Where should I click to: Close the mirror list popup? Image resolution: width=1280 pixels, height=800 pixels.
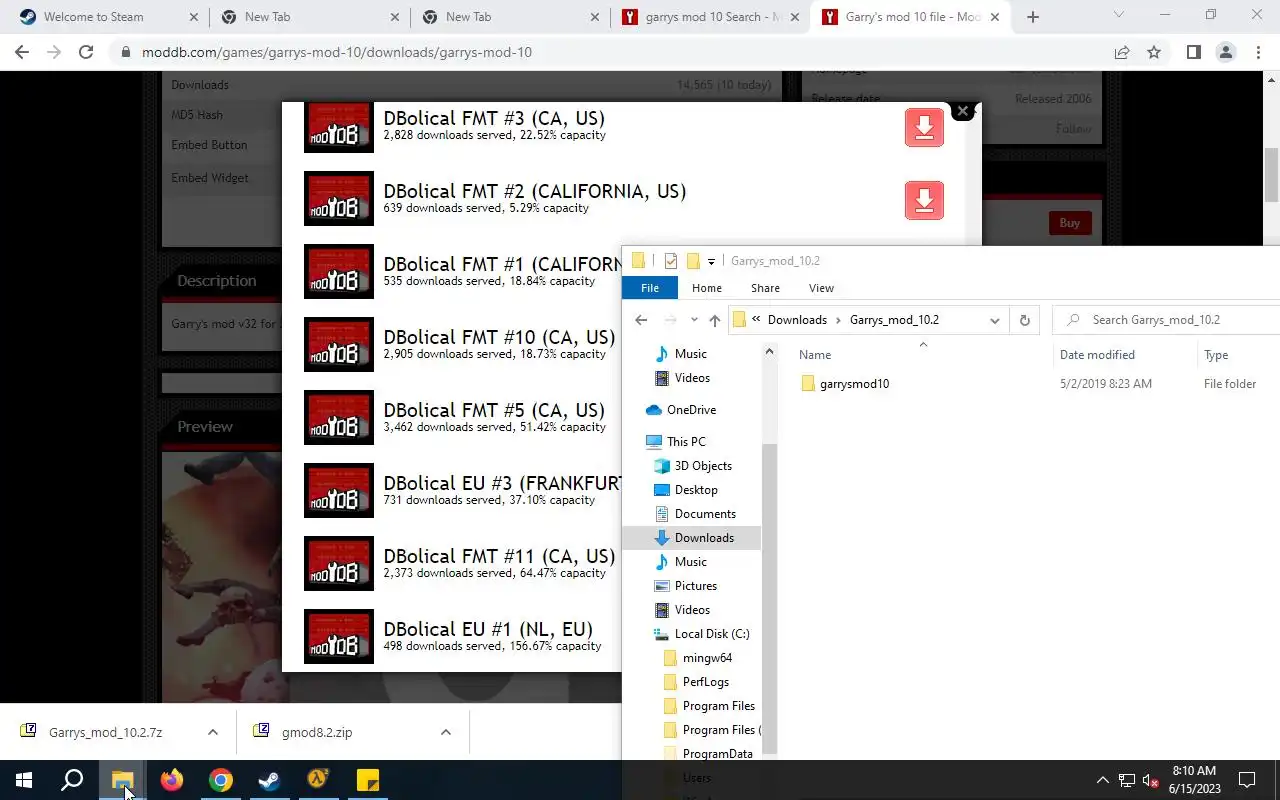tap(962, 111)
